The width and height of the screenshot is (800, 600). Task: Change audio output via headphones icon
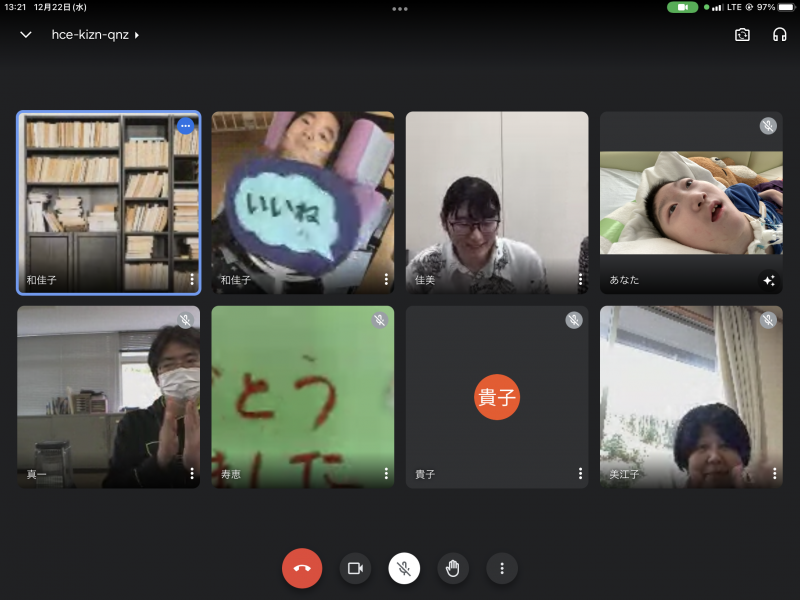pos(779,34)
